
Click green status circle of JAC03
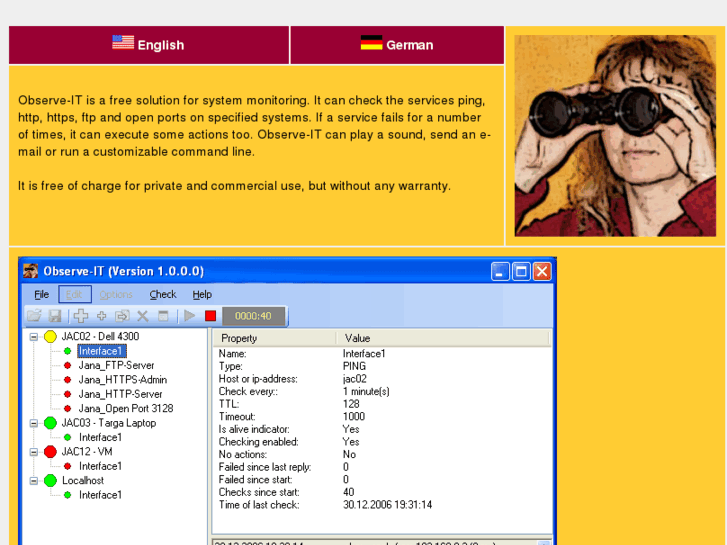coord(50,423)
